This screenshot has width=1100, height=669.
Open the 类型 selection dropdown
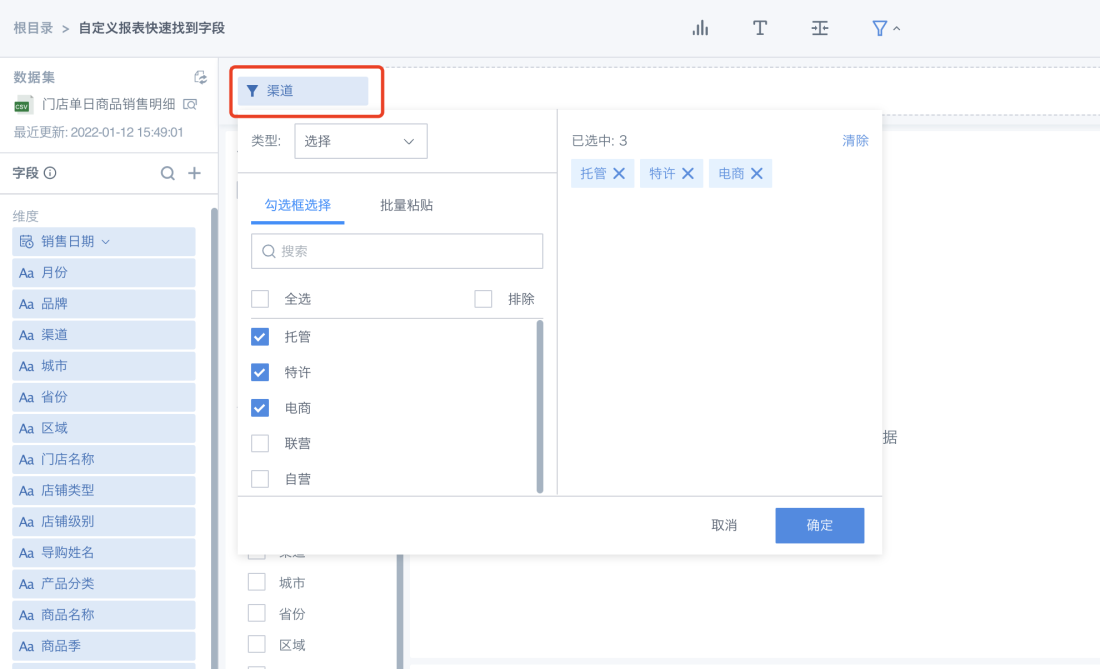coord(360,142)
